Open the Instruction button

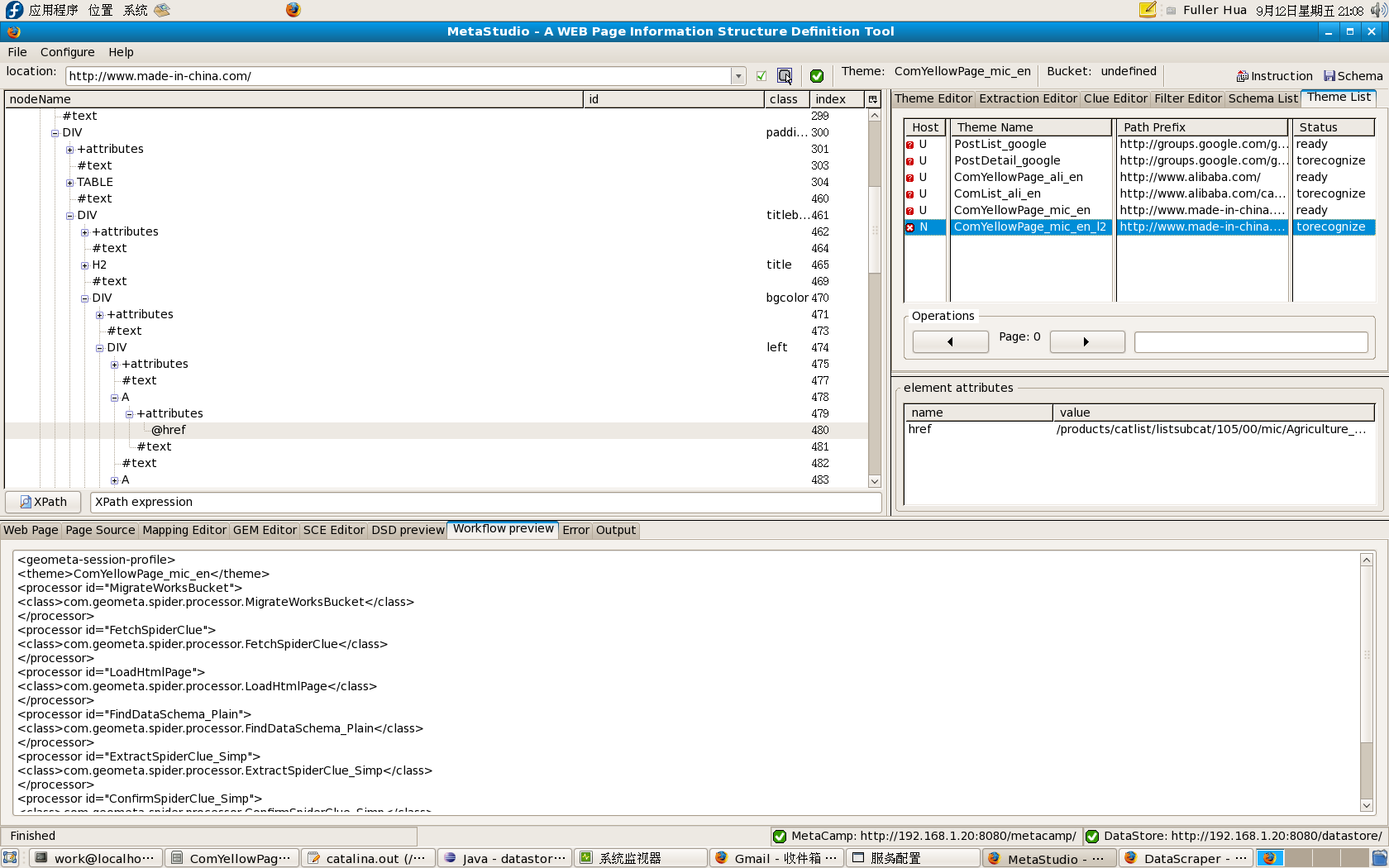pyautogui.click(x=1274, y=76)
